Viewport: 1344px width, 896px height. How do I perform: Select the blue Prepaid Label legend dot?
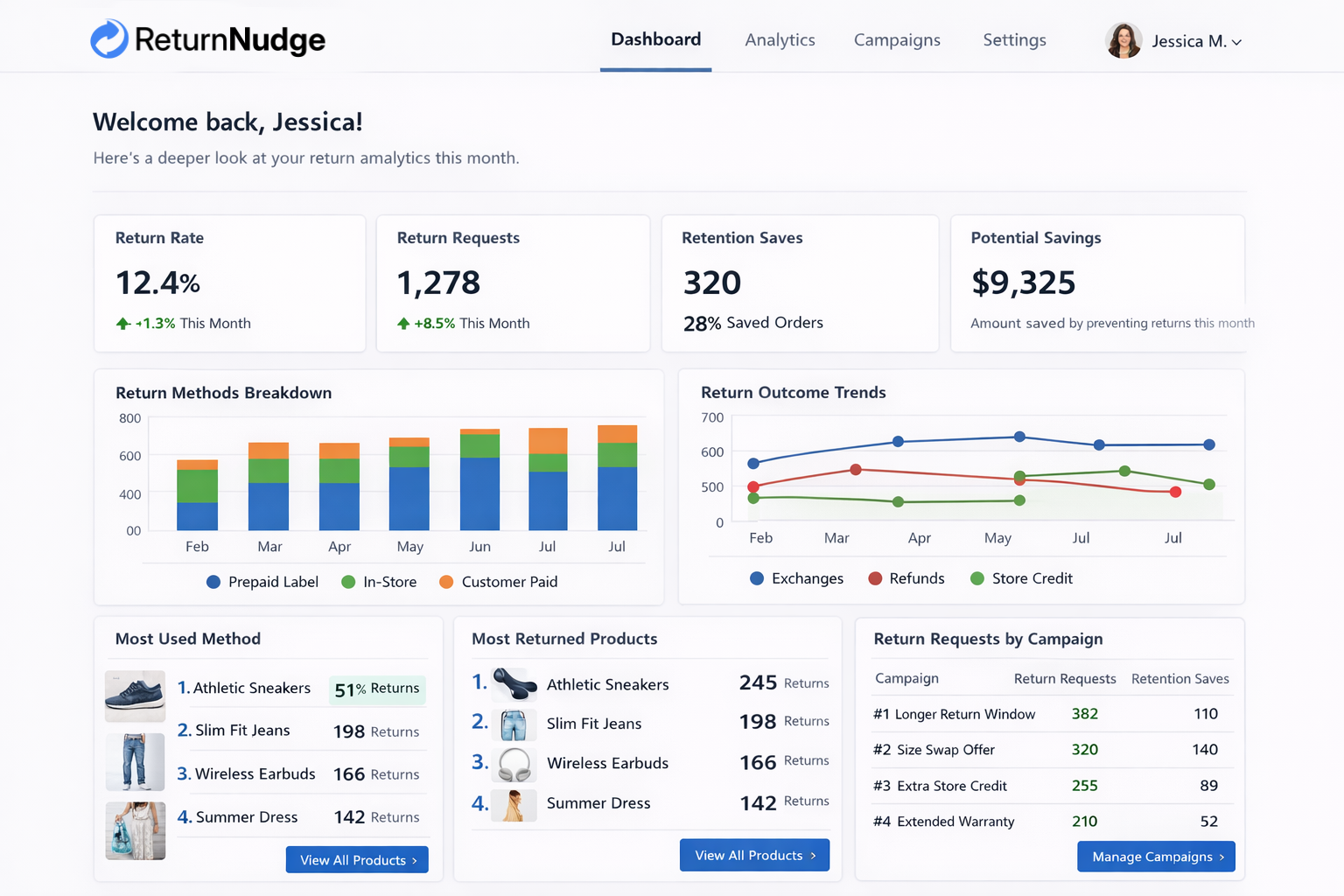(x=213, y=581)
